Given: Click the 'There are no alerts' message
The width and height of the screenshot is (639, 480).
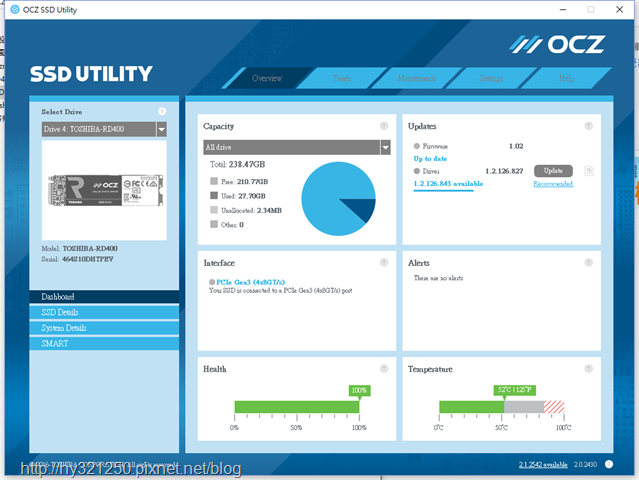Looking at the screenshot, I should coord(438,278).
